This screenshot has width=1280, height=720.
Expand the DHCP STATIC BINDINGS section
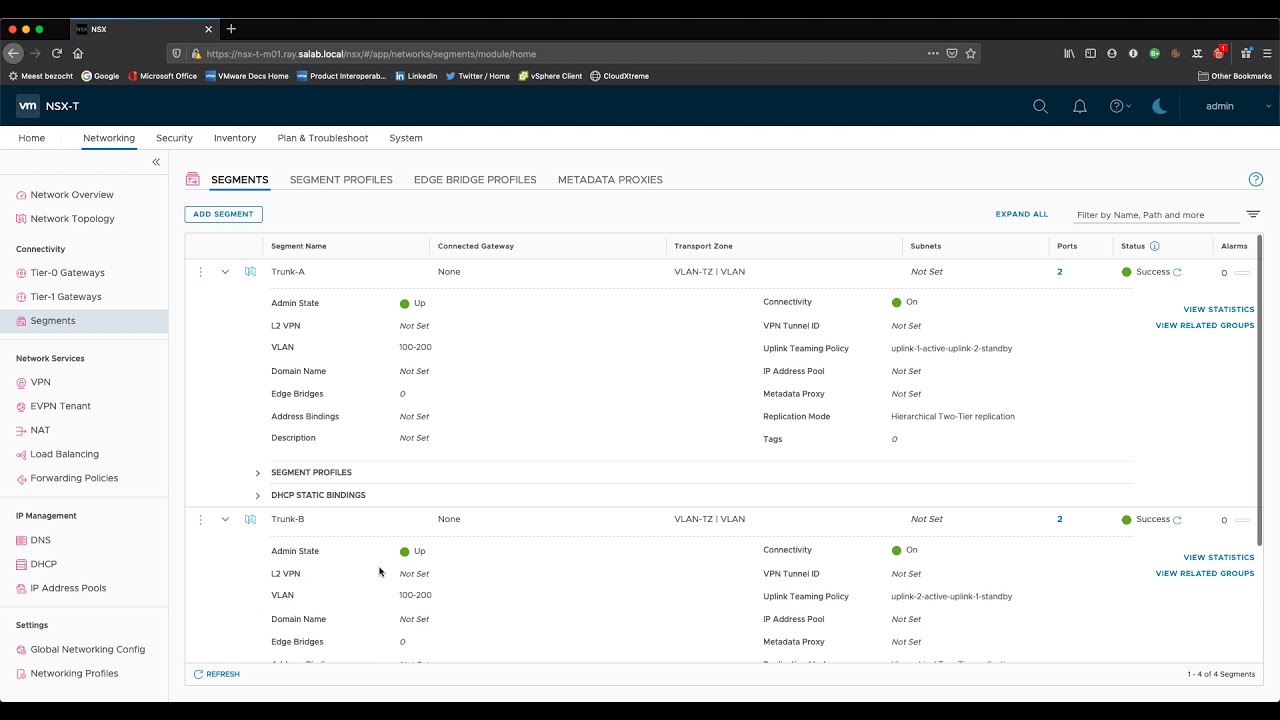coord(258,496)
